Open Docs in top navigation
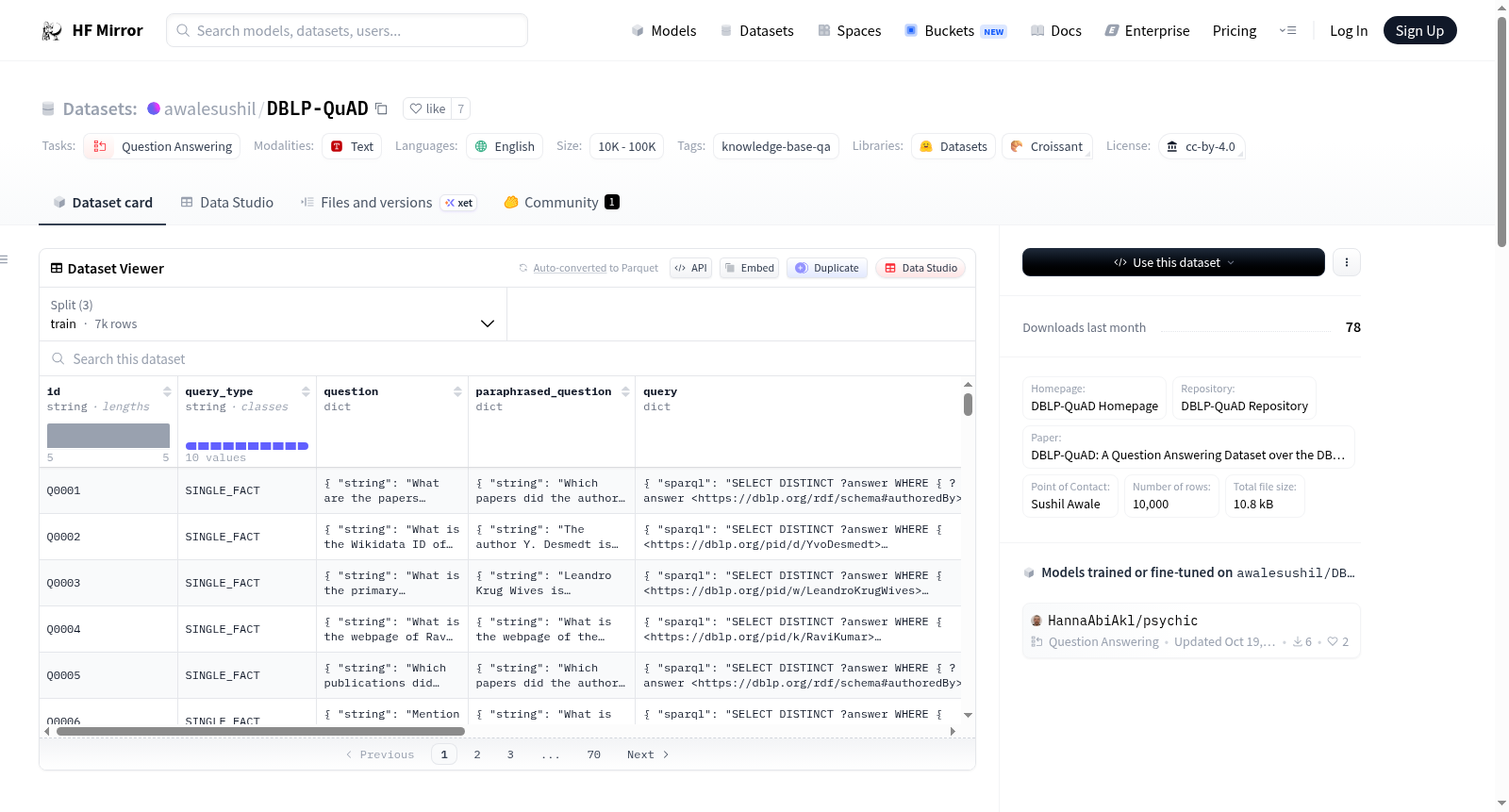This screenshot has width=1509, height=812. coord(1055,30)
